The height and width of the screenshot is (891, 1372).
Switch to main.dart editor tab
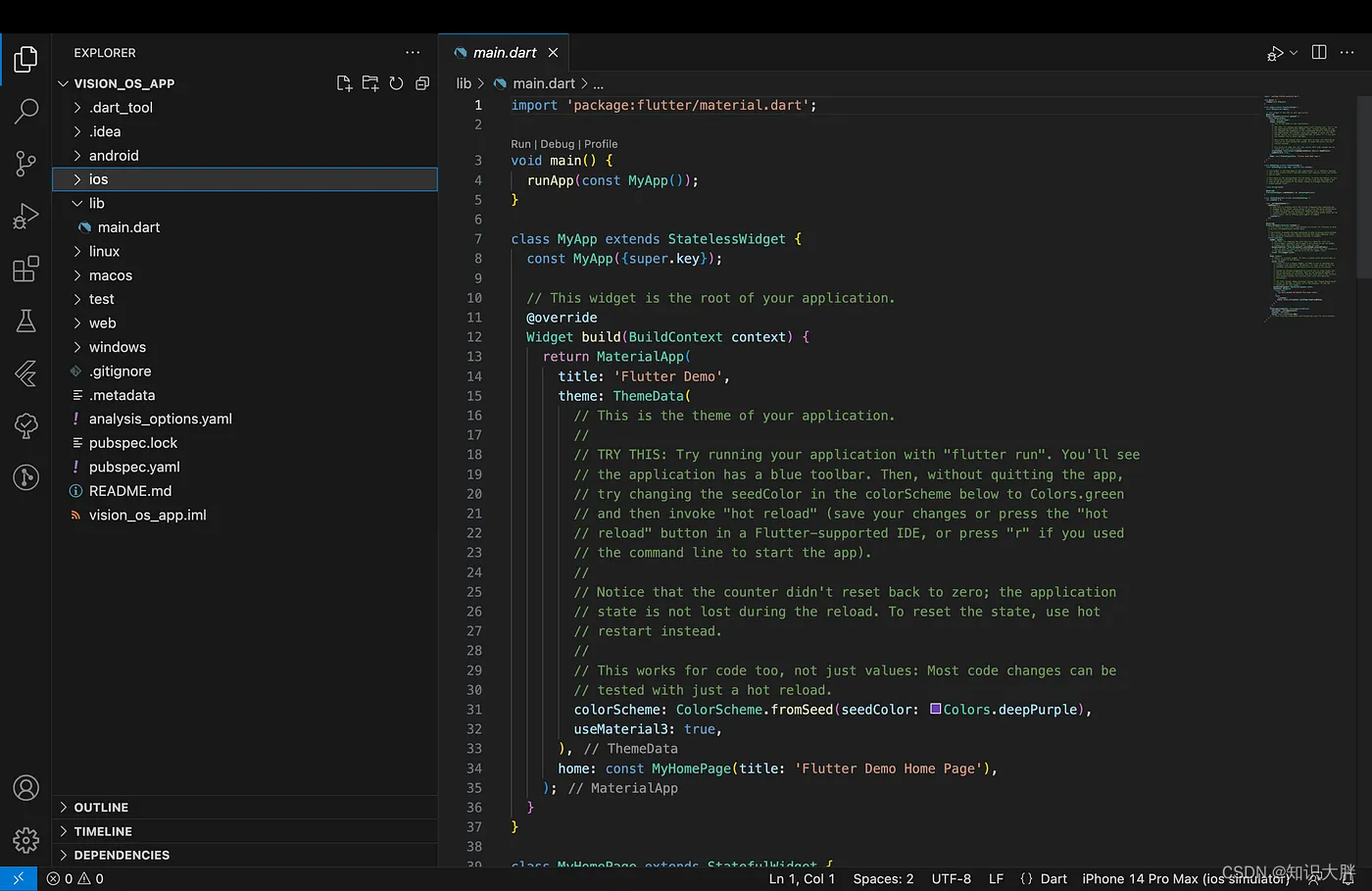pyautogui.click(x=504, y=53)
